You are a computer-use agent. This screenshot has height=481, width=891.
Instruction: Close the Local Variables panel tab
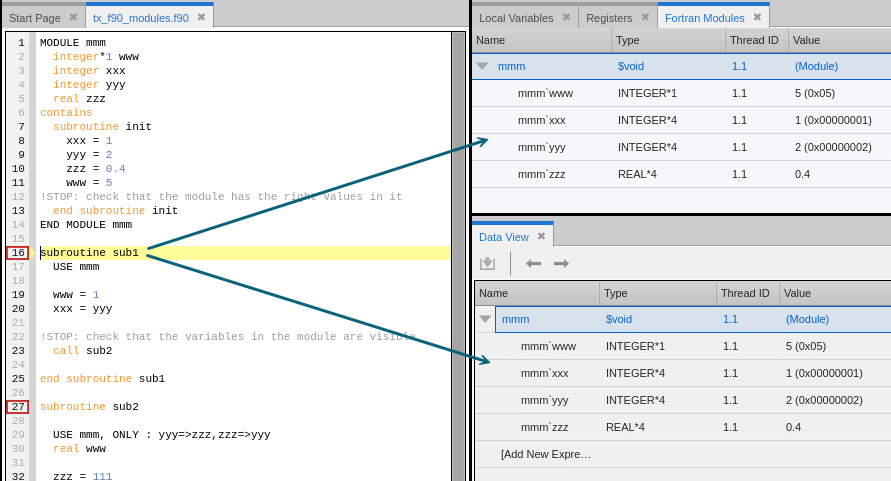click(x=566, y=17)
